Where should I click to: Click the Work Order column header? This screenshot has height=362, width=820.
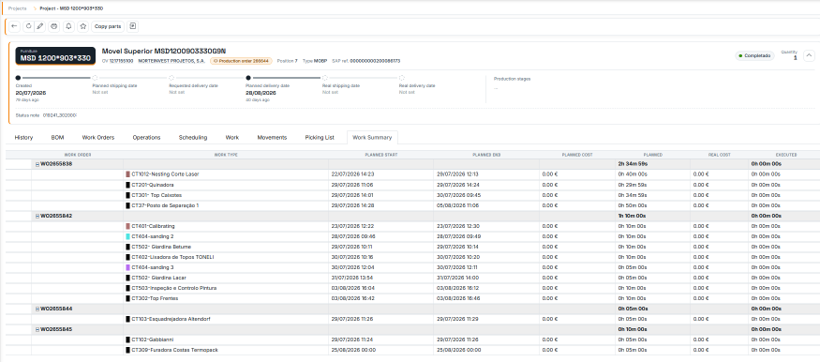tap(77, 155)
